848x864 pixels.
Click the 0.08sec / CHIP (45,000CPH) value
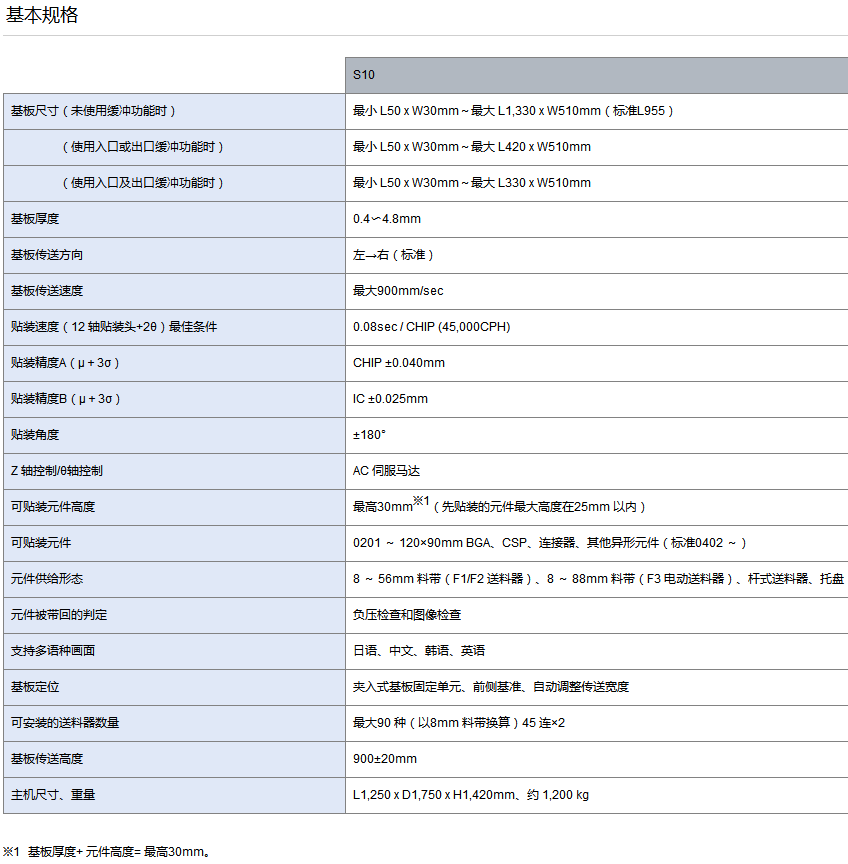[432, 327]
